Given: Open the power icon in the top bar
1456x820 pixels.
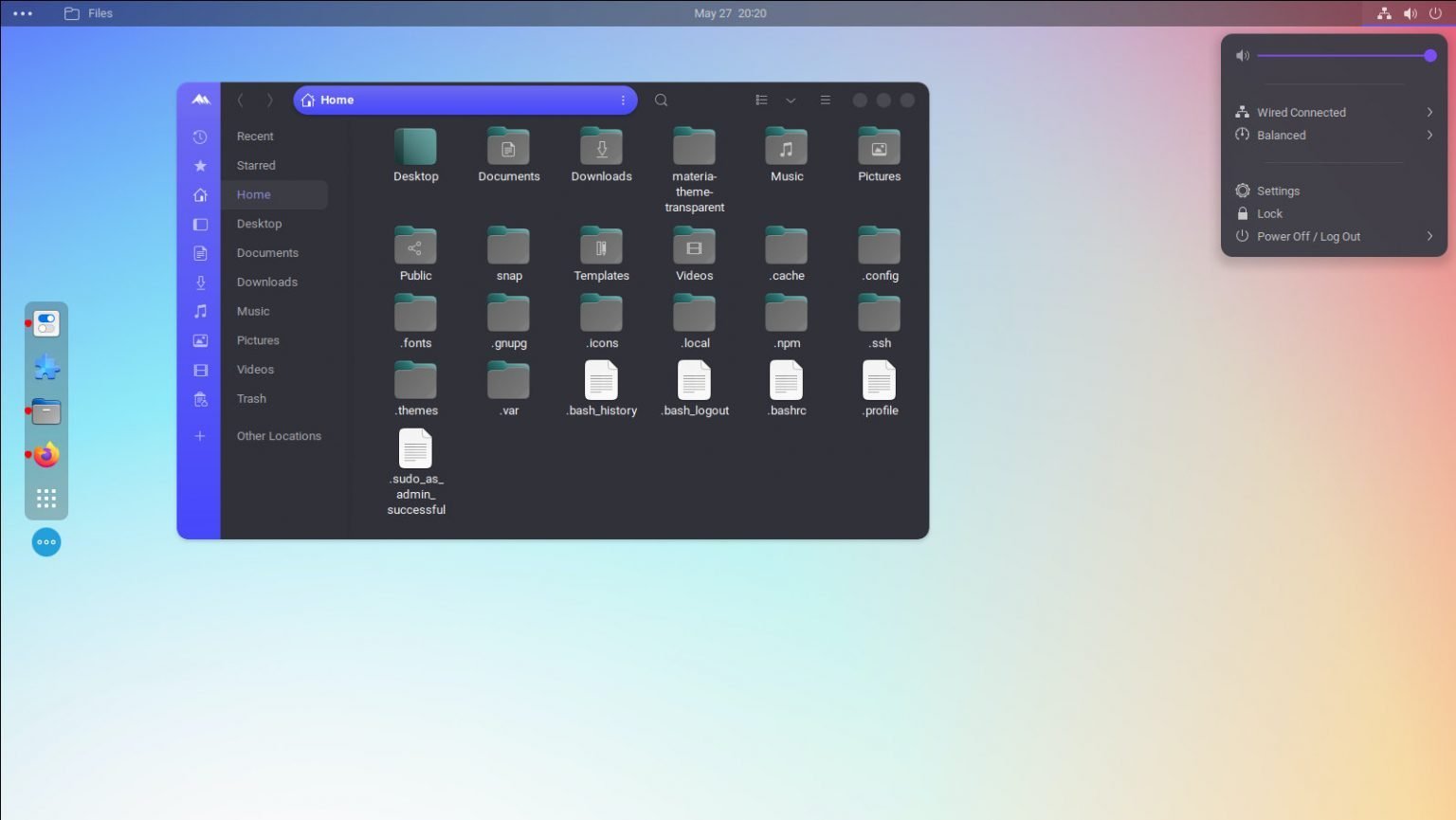Looking at the screenshot, I should pyautogui.click(x=1437, y=13).
